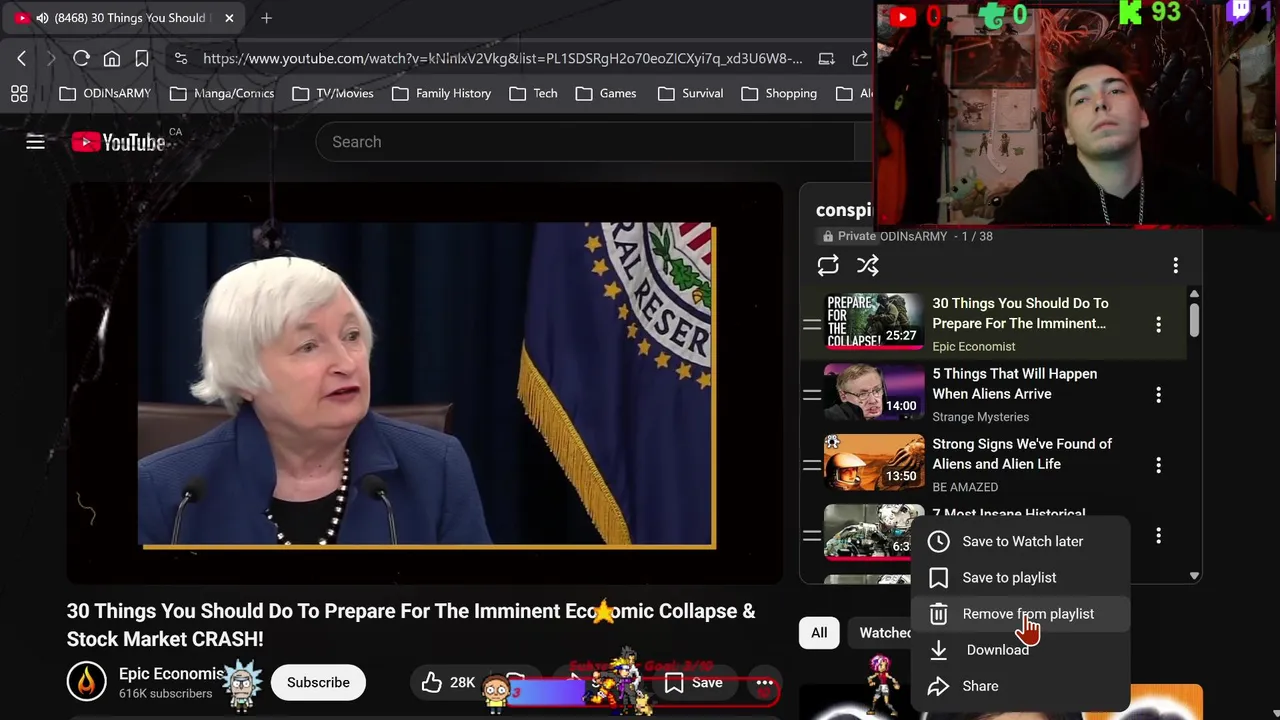Click playlist scrollbar thumb

(x=1194, y=320)
